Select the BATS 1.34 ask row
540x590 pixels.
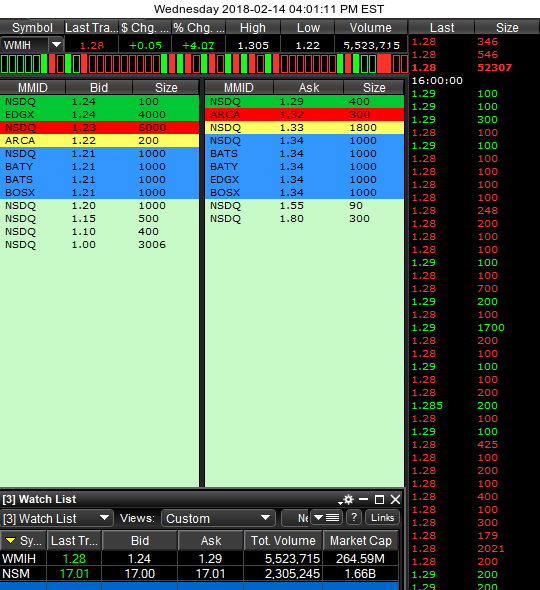coord(304,154)
